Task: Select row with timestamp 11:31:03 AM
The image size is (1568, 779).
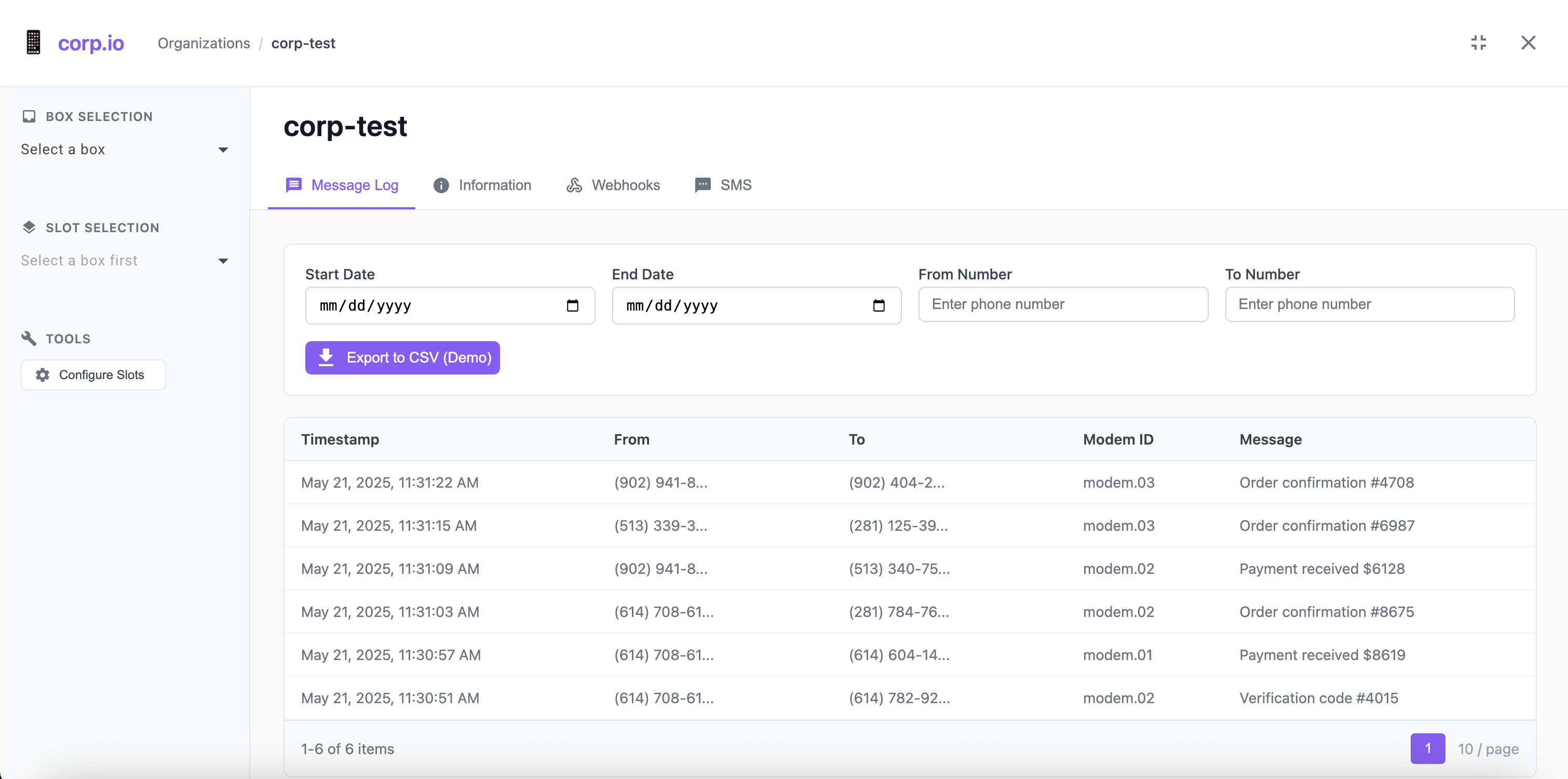Action: click(x=910, y=612)
